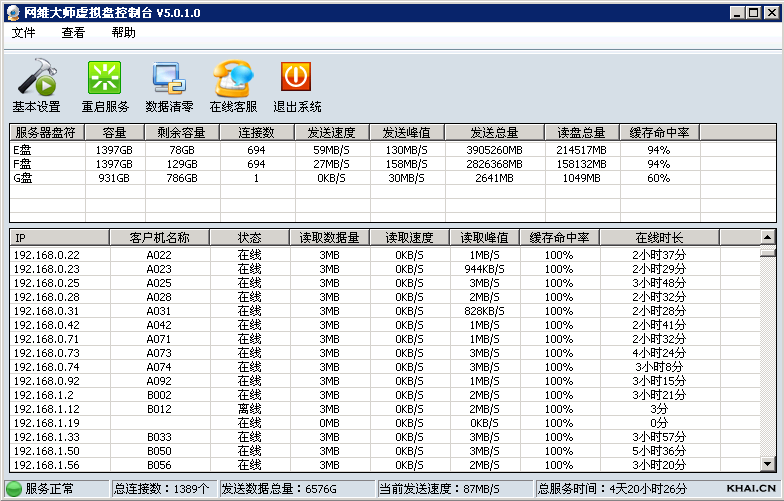Click the application icon in title bar
The image size is (784, 501).
11,11
